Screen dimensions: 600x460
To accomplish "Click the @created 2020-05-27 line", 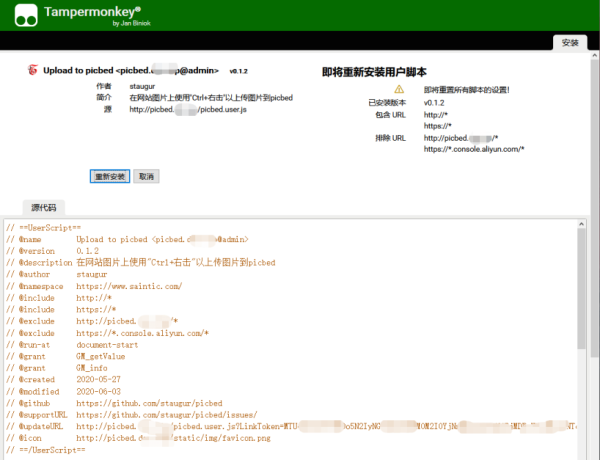I will tap(63, 380).
